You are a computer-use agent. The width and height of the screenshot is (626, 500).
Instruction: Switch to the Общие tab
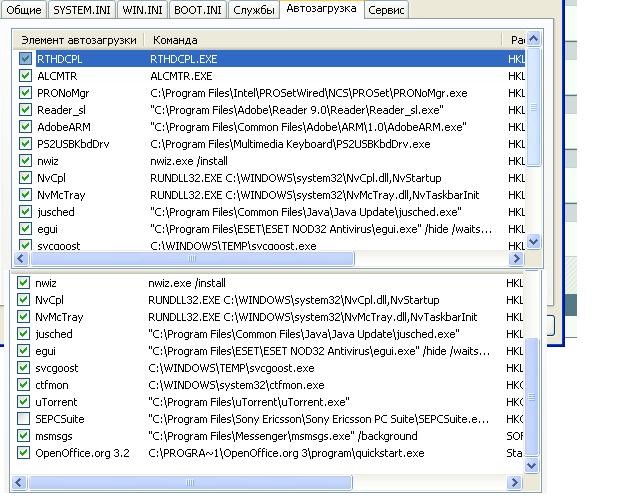tap(24, 10)
